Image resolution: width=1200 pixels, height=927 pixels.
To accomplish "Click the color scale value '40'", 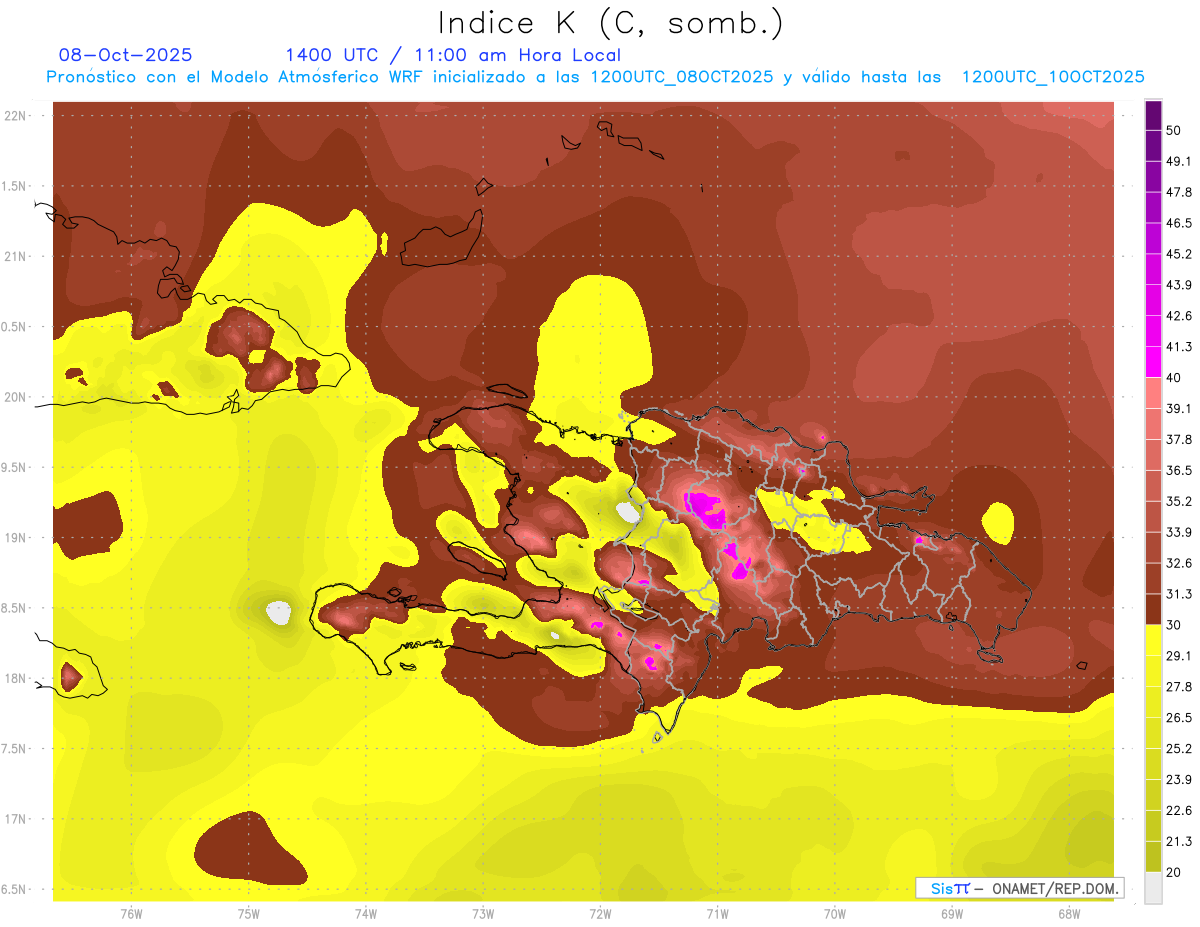I will pos(1175,377).
